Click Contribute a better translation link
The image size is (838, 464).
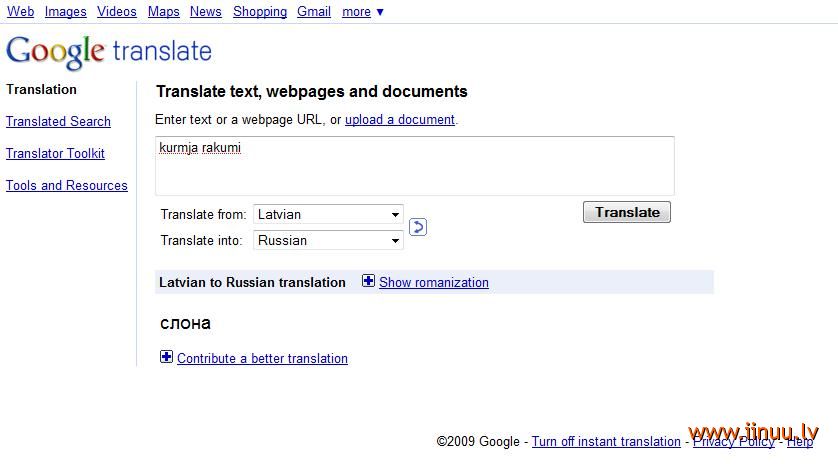point(262,358)
